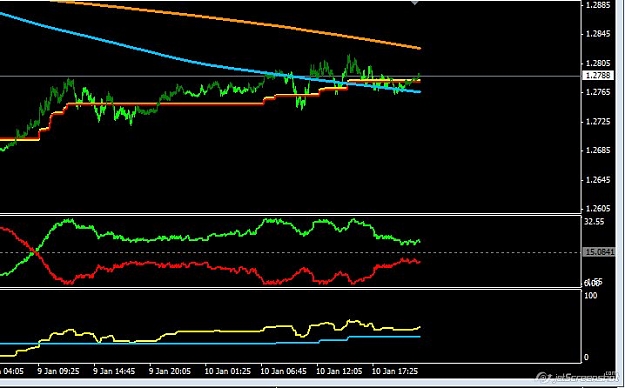Click the current price tag 1.2788

pos(597,75)
